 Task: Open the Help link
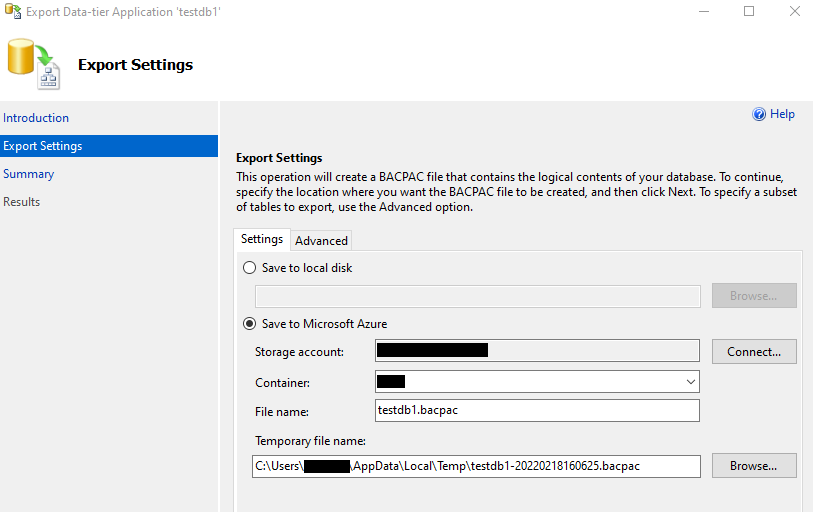click(x=782, y=115)
